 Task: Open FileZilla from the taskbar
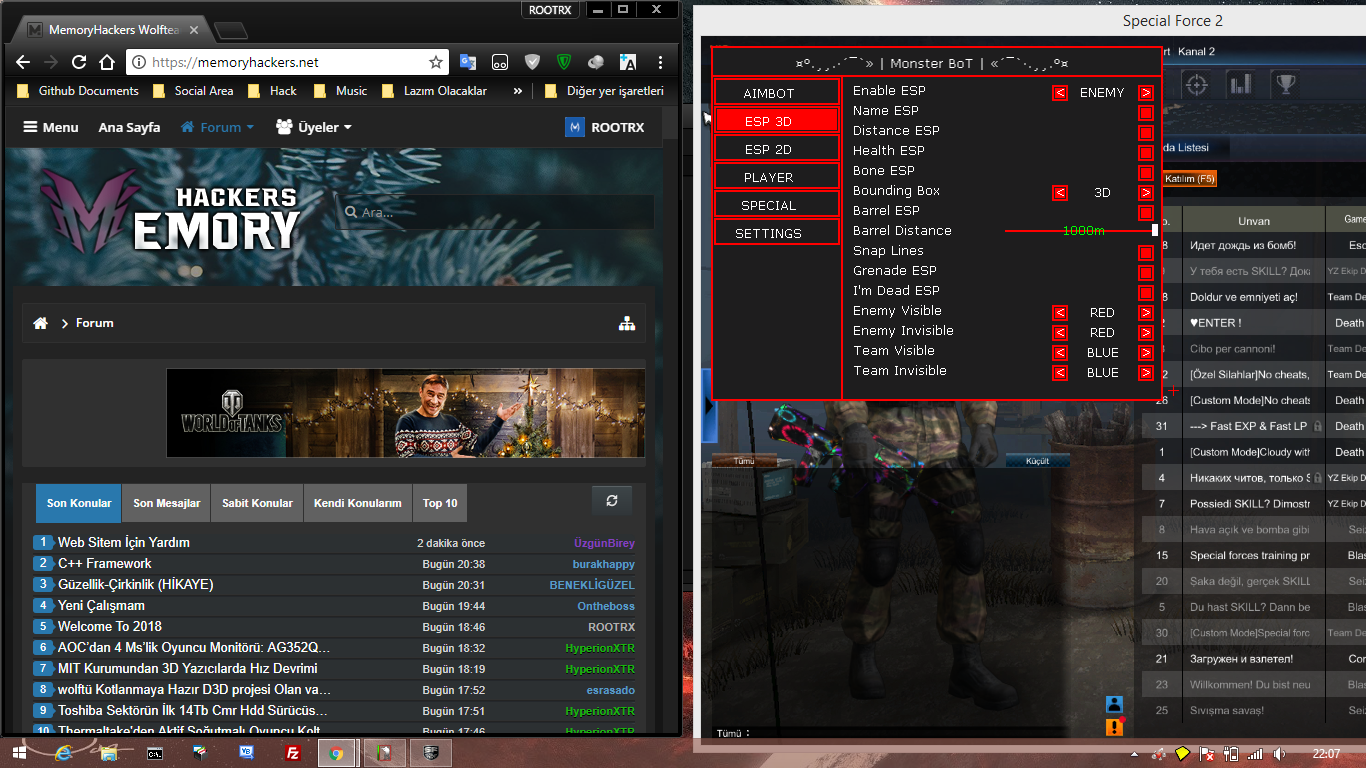pos(294,752)
